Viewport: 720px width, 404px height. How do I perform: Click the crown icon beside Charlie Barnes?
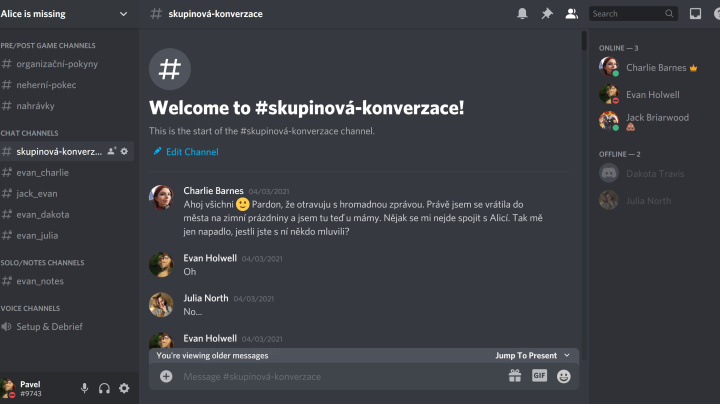pos(693,68)
